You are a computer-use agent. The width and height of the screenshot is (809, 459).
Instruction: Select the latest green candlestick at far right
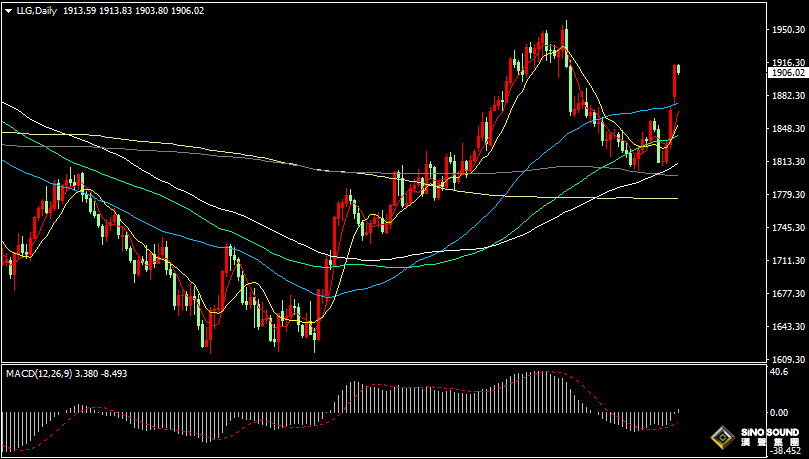678,69
